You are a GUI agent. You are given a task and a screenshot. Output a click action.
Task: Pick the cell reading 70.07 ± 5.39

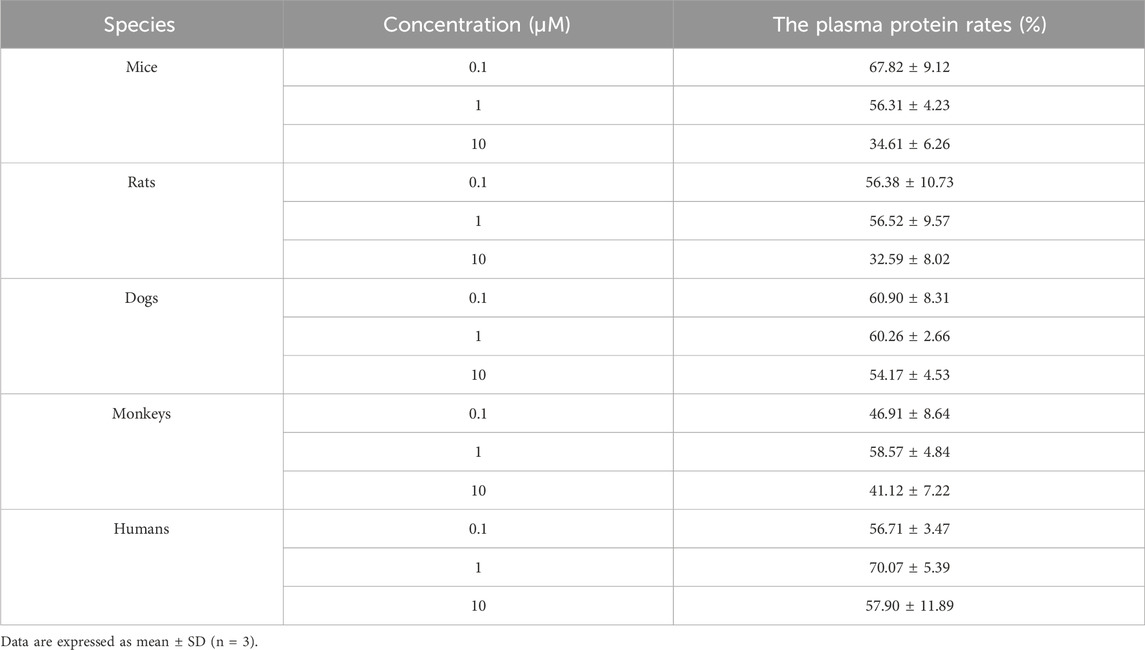coord(909,568)
